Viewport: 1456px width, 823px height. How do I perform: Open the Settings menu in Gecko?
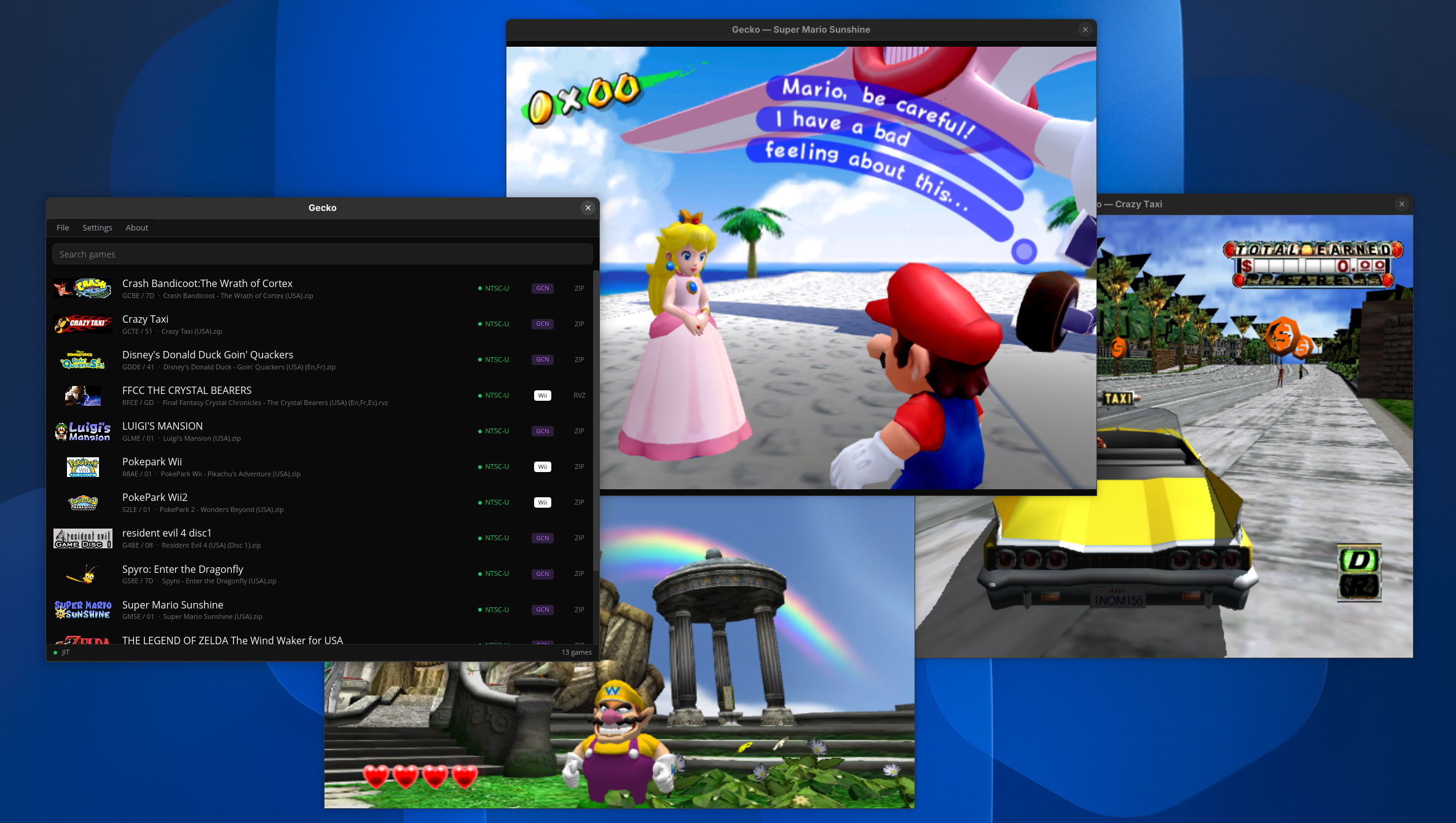(x=97, y=227)
